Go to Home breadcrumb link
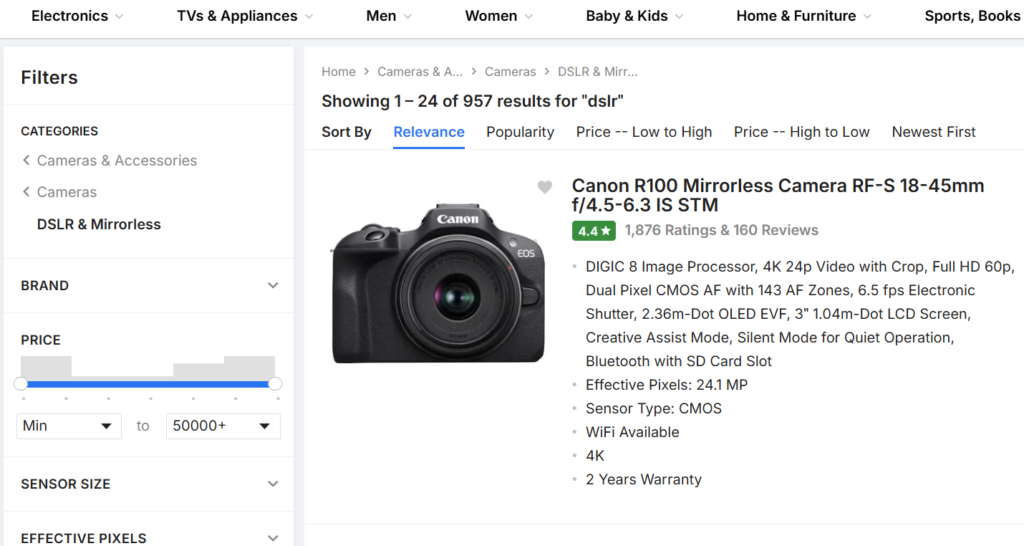Viewport: 1024px width, 546px height. click(339, 72)
